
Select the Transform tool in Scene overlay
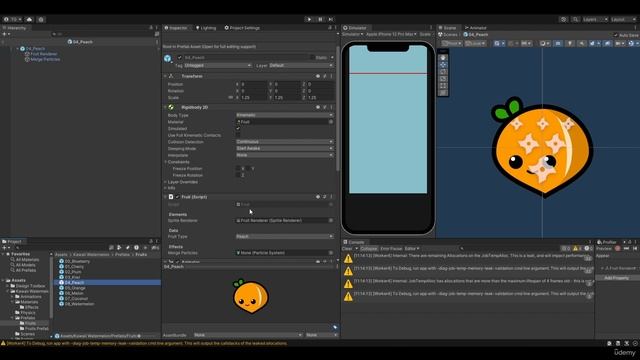(443, 93)
